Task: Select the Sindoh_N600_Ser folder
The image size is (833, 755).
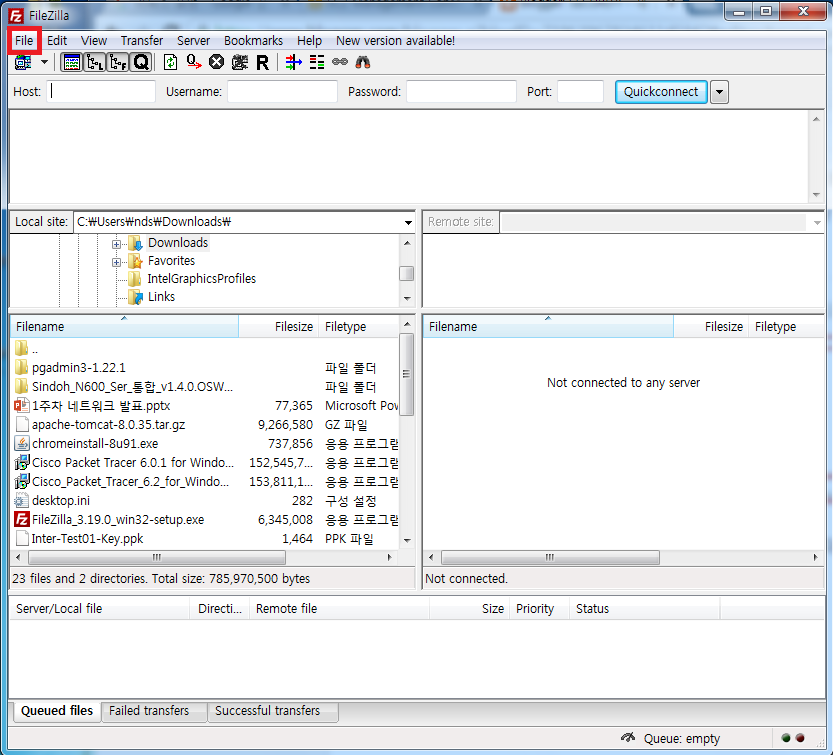Action: (x=132, y=387)
